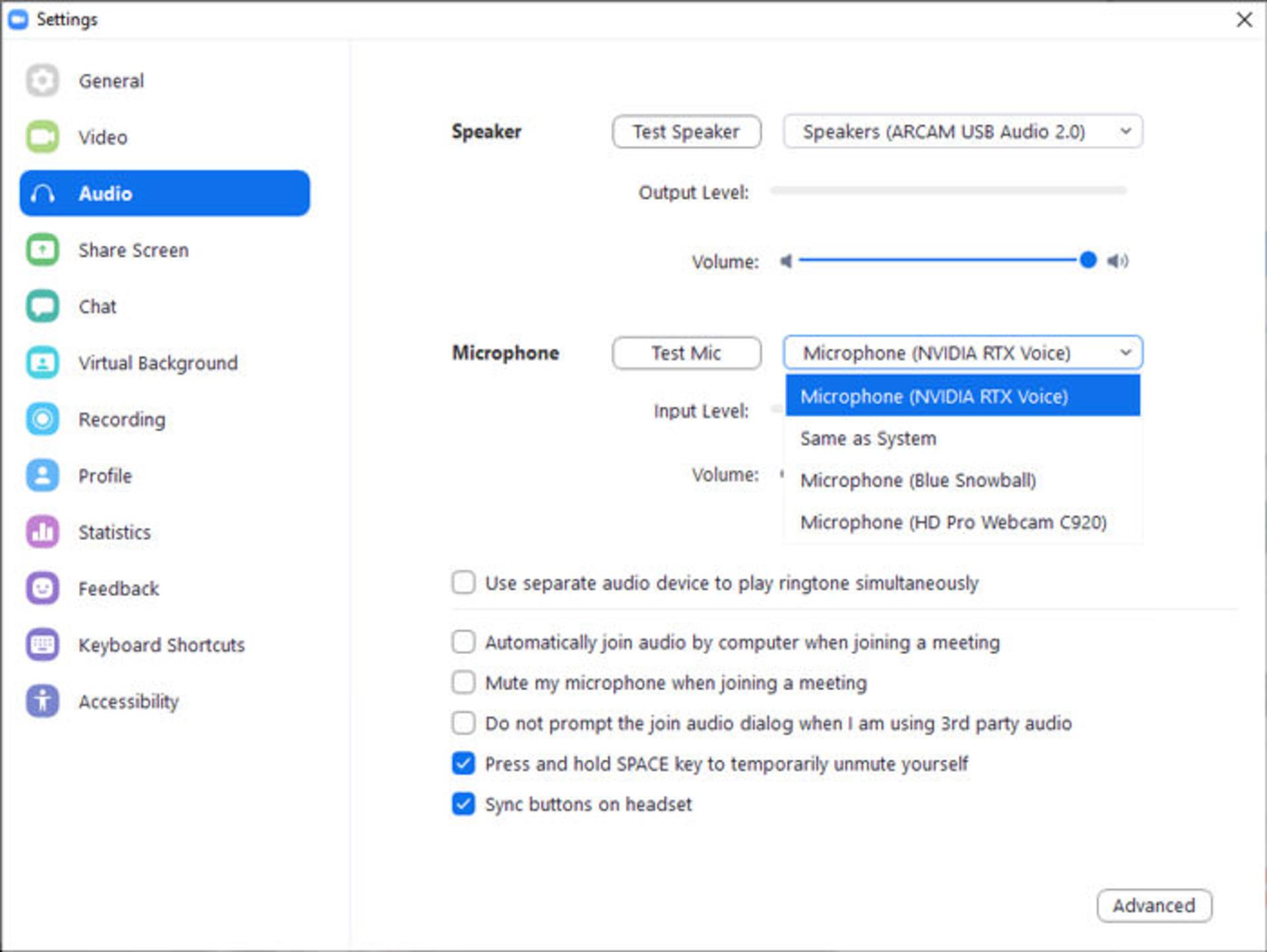Open the Speakers (ARCAM USB Audio) dropdown
1267x952 pixels.
tap(963, 132)
